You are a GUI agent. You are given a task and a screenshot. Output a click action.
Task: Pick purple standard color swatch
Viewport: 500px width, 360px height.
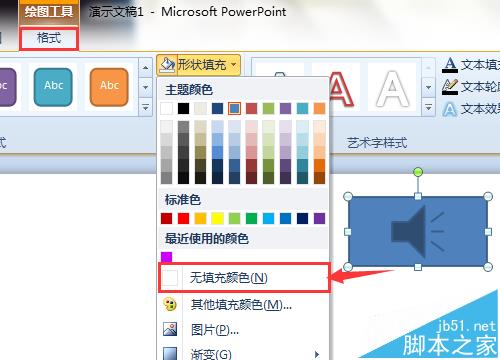point(319,219)
